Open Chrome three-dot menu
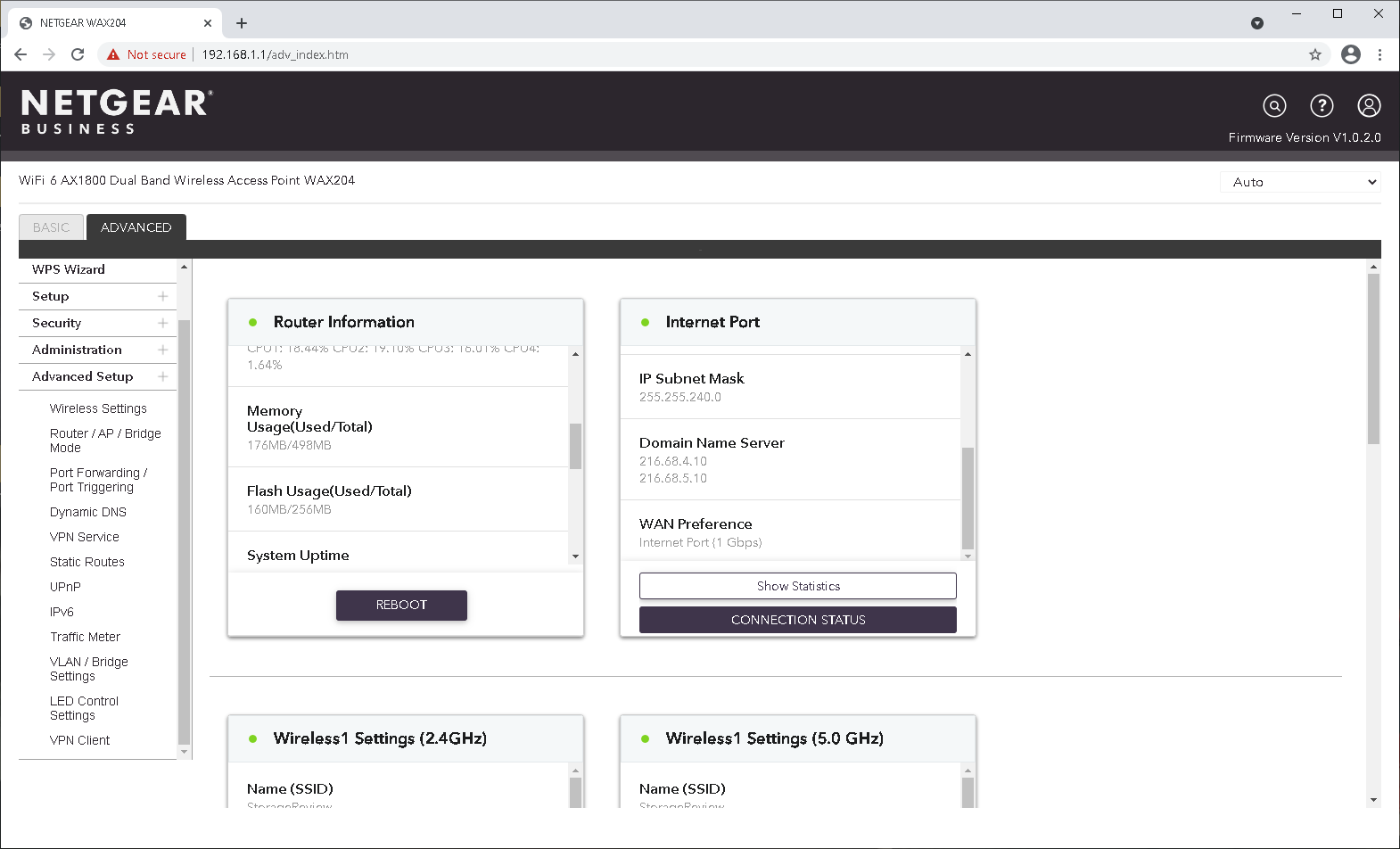This screenshot has height=849, width=1400. pyautogui.click(x=1379, y=54)
